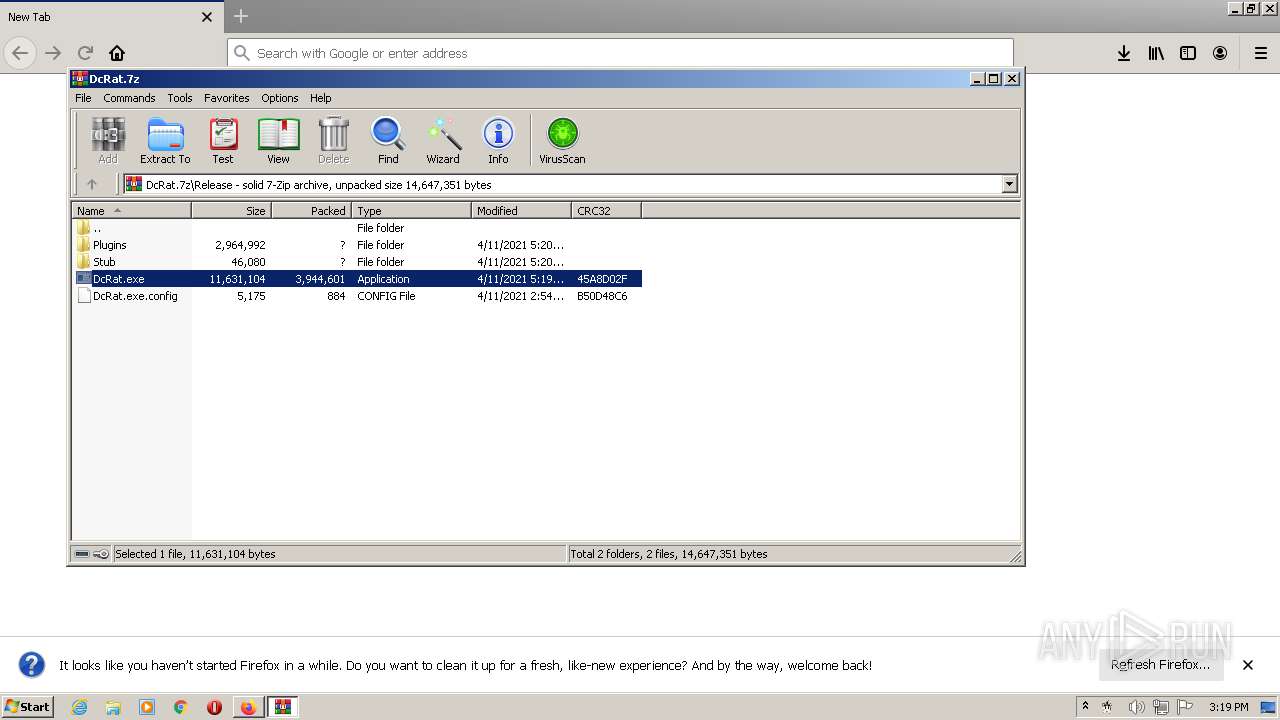The image size is (1280, 720).
Task: Start VirusScan on the archive
Action: tap(562, 140)
